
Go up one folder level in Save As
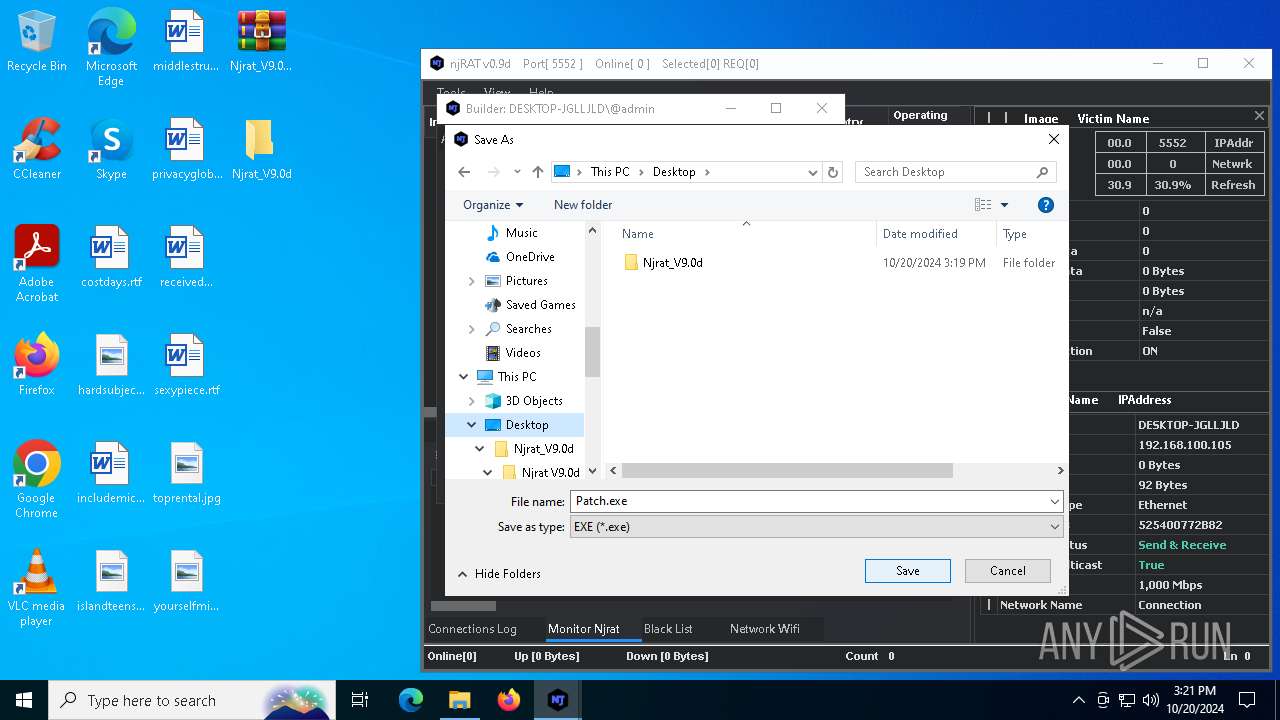point(538,172)
